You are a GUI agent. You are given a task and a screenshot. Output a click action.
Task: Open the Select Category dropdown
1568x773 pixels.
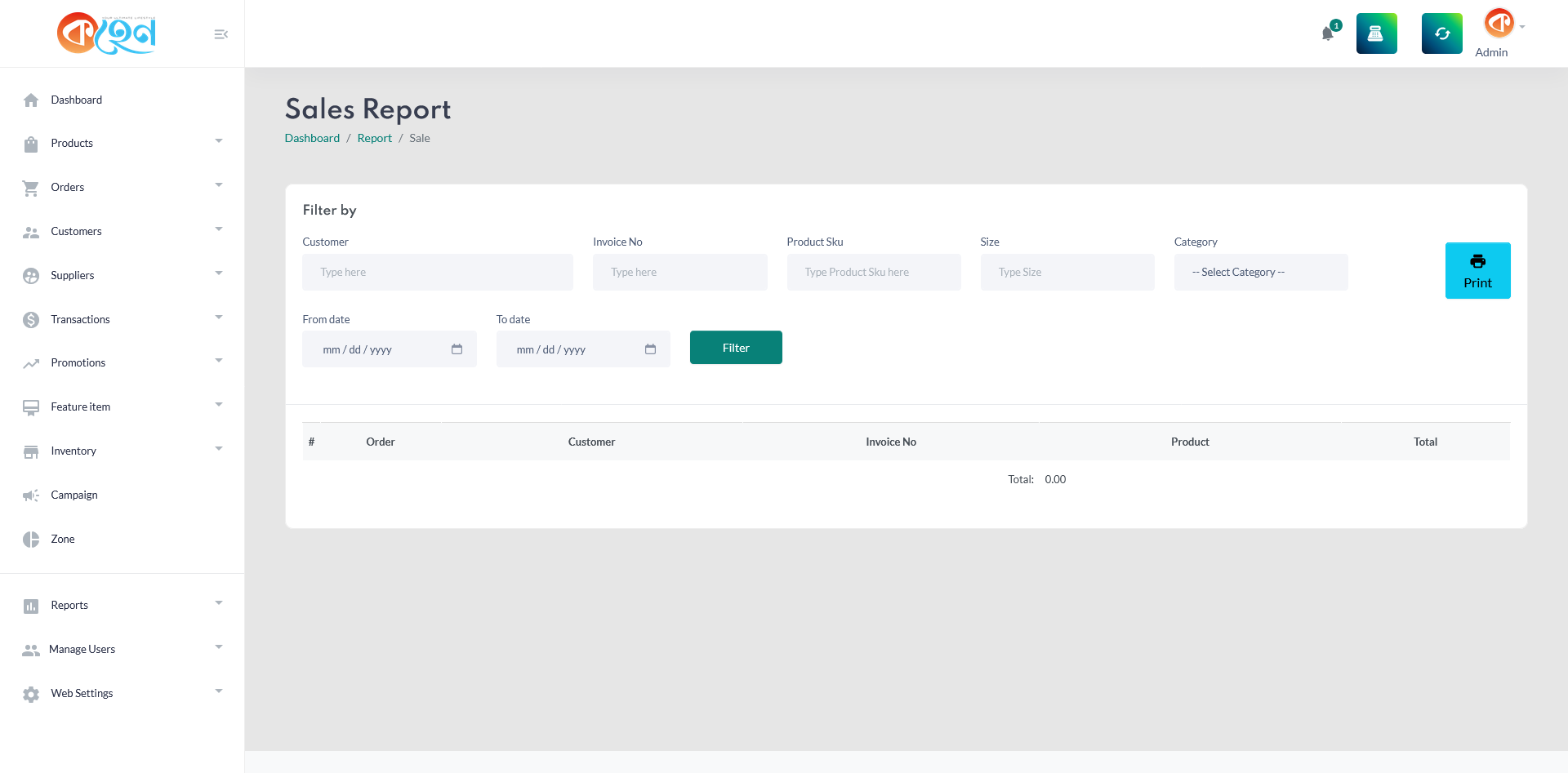(x=1260, y=273)
